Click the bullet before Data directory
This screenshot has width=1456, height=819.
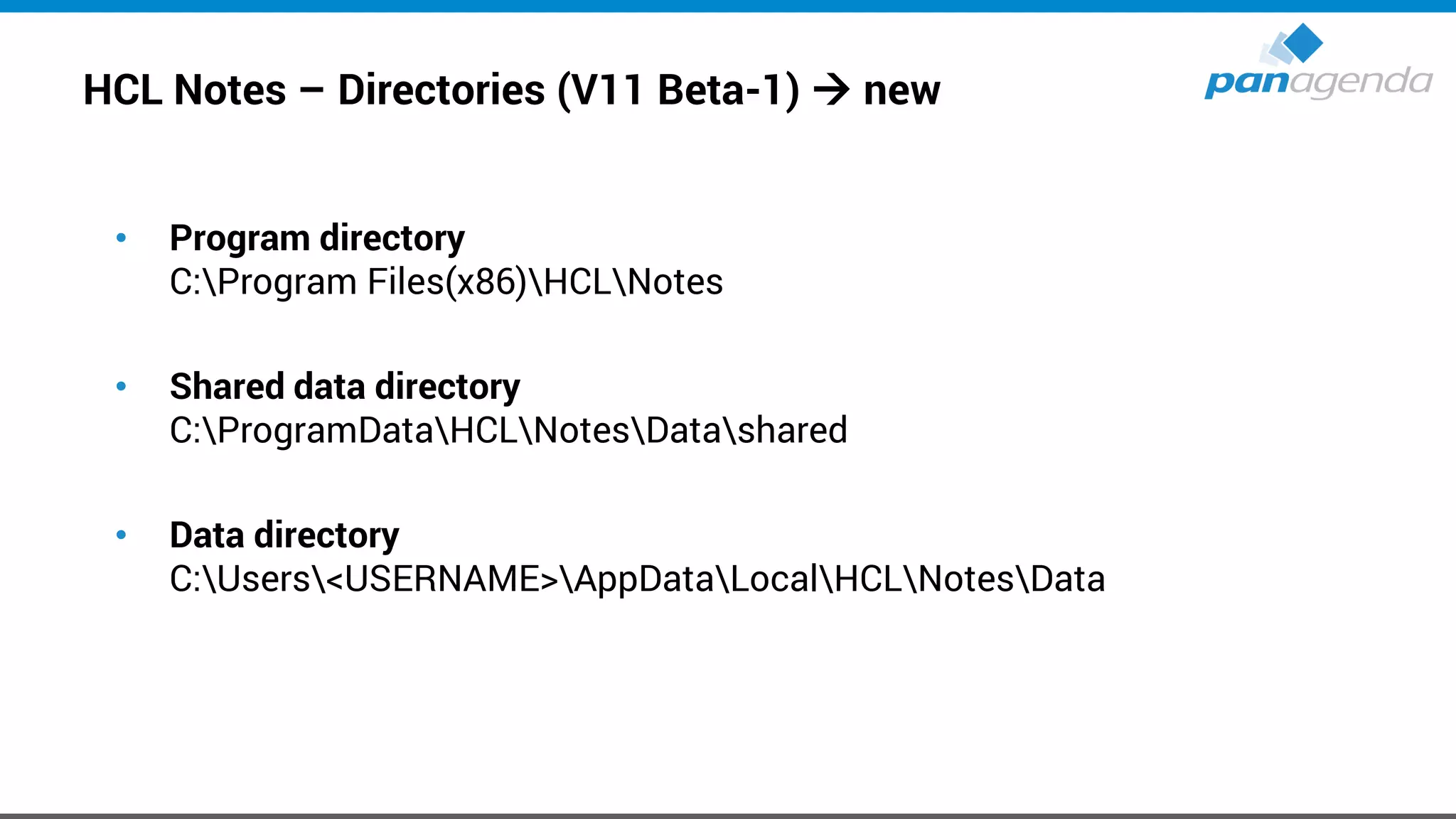pos(122,535)
